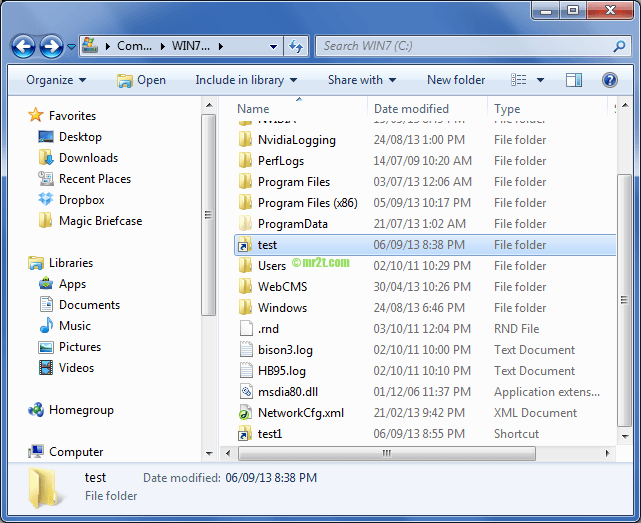Open the Share with menu
This screenshot has height=523, width=641.
point(362,80)
